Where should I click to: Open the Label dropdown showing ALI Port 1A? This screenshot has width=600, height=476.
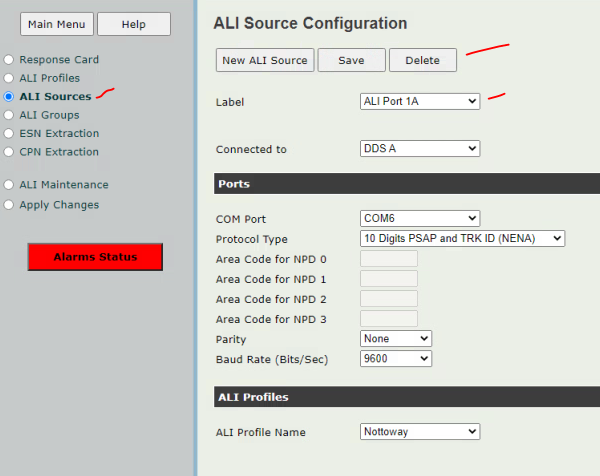pyautogui.click(x=420, y=101)
